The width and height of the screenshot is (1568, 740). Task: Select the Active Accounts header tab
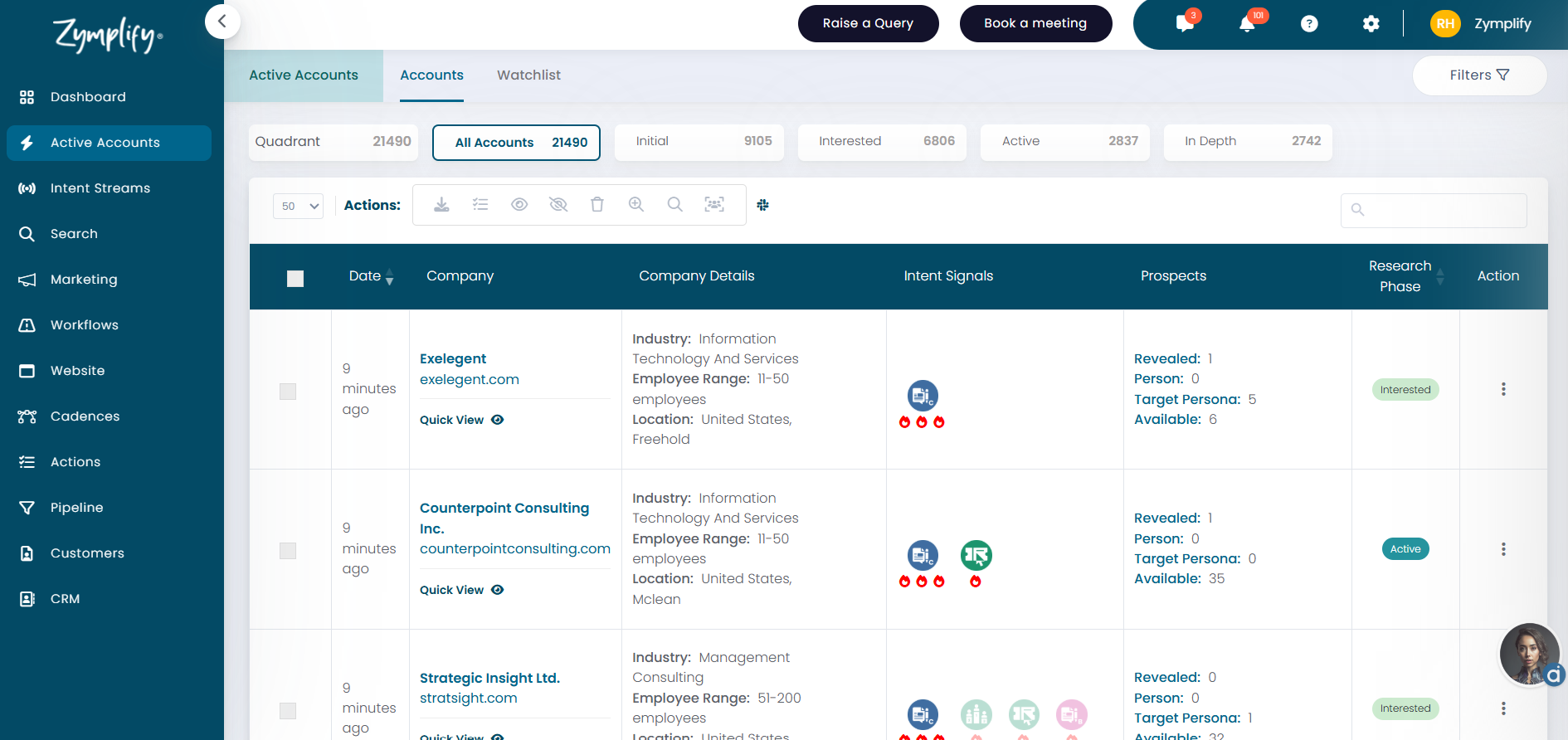304,75
